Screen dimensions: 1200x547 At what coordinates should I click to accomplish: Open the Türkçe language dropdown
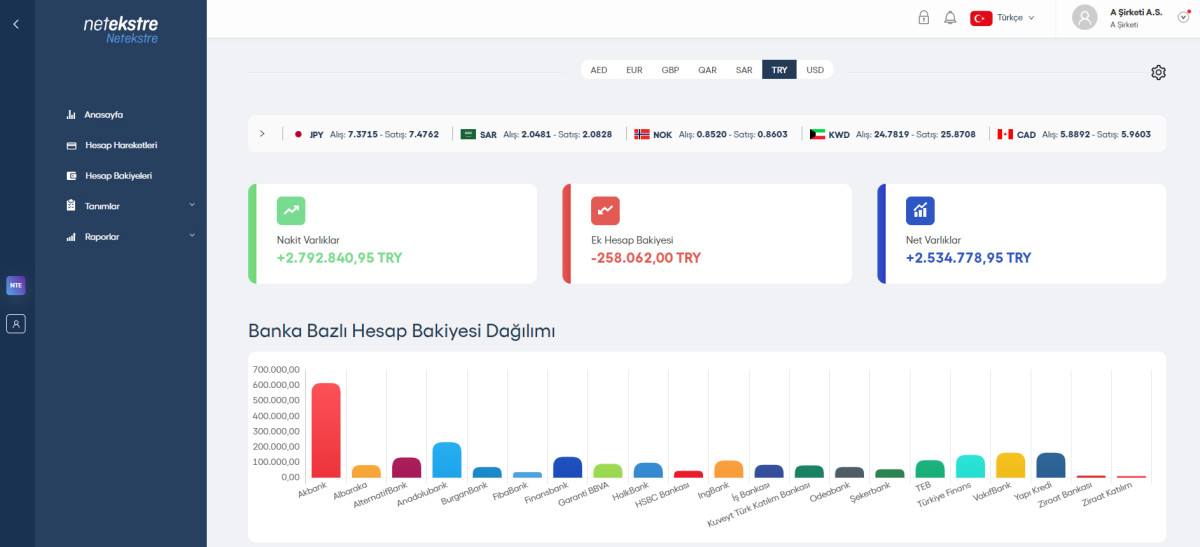[1003, 17]
